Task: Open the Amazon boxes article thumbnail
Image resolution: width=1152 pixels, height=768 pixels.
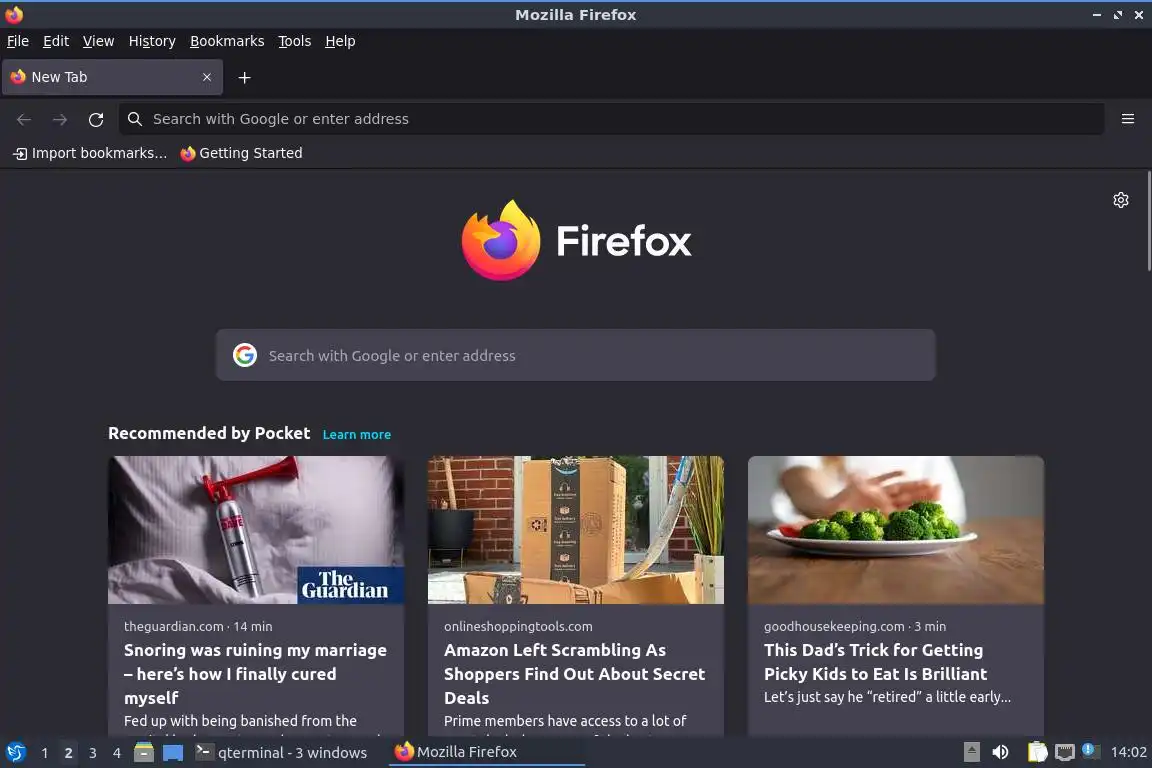Action: point(575,530)
